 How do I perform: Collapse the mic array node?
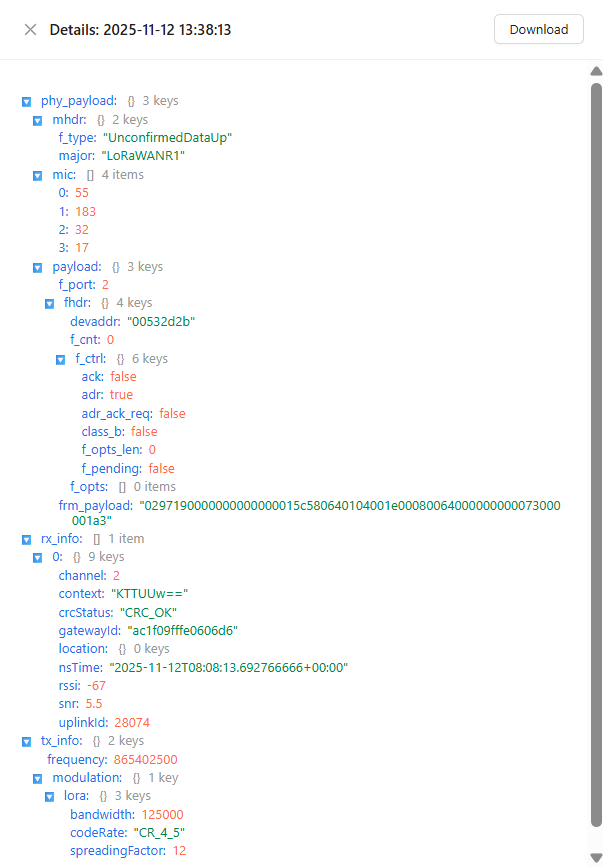pos(37,175)
